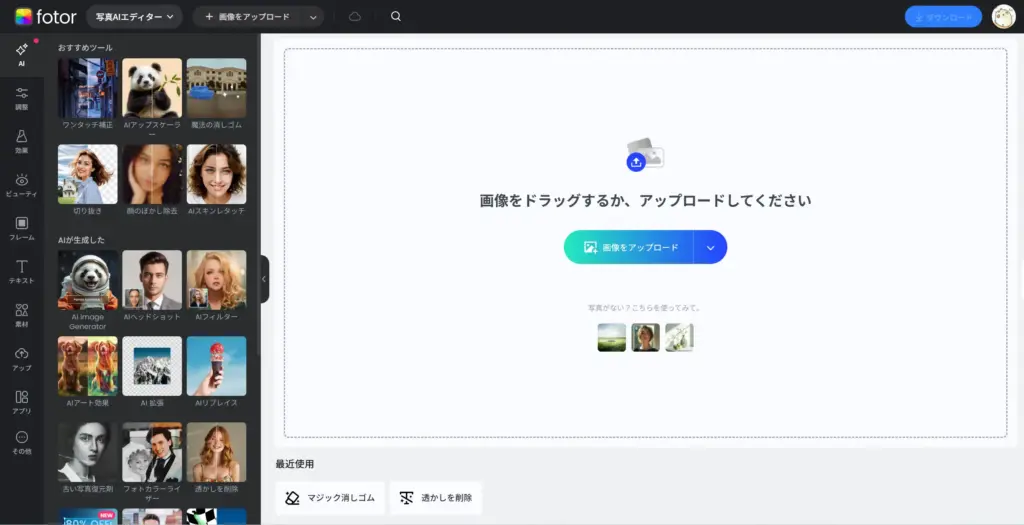Expand arrow next to top 画像をアップロード
The width and height of the screenshot is (1024, 525).
point(313,17)
